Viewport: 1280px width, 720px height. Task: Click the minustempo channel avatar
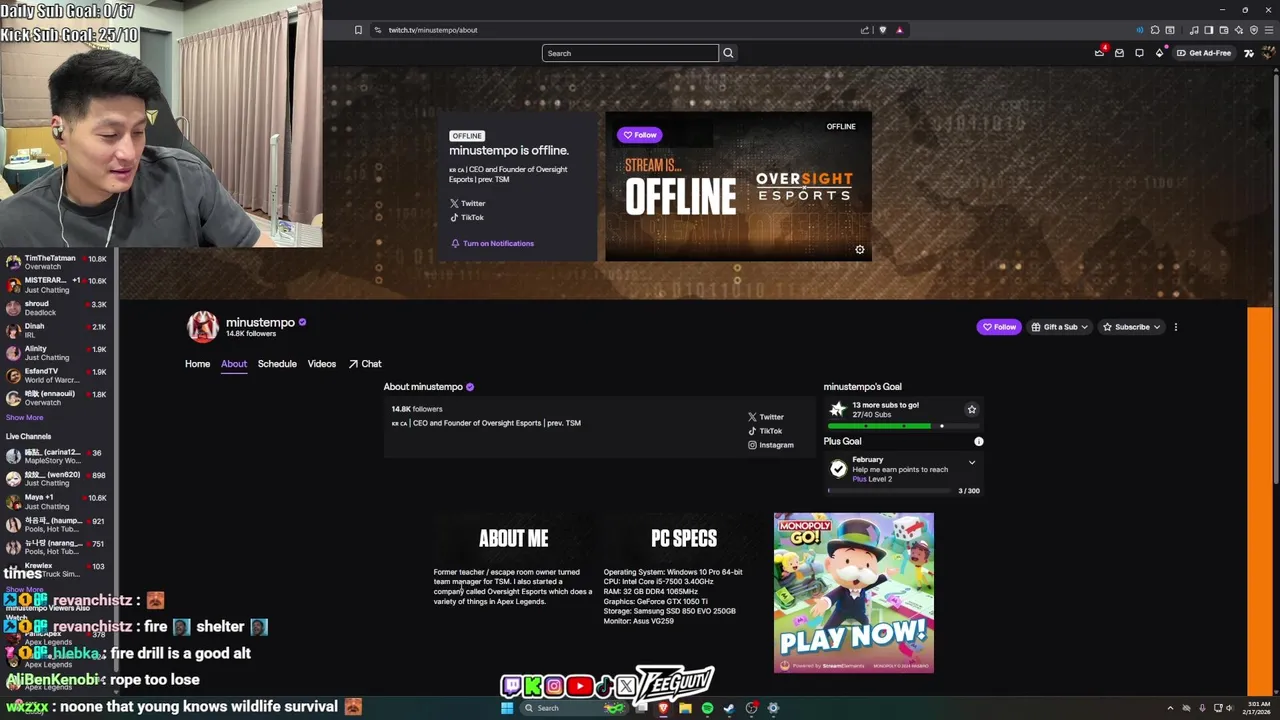click(x=202, y=327)
